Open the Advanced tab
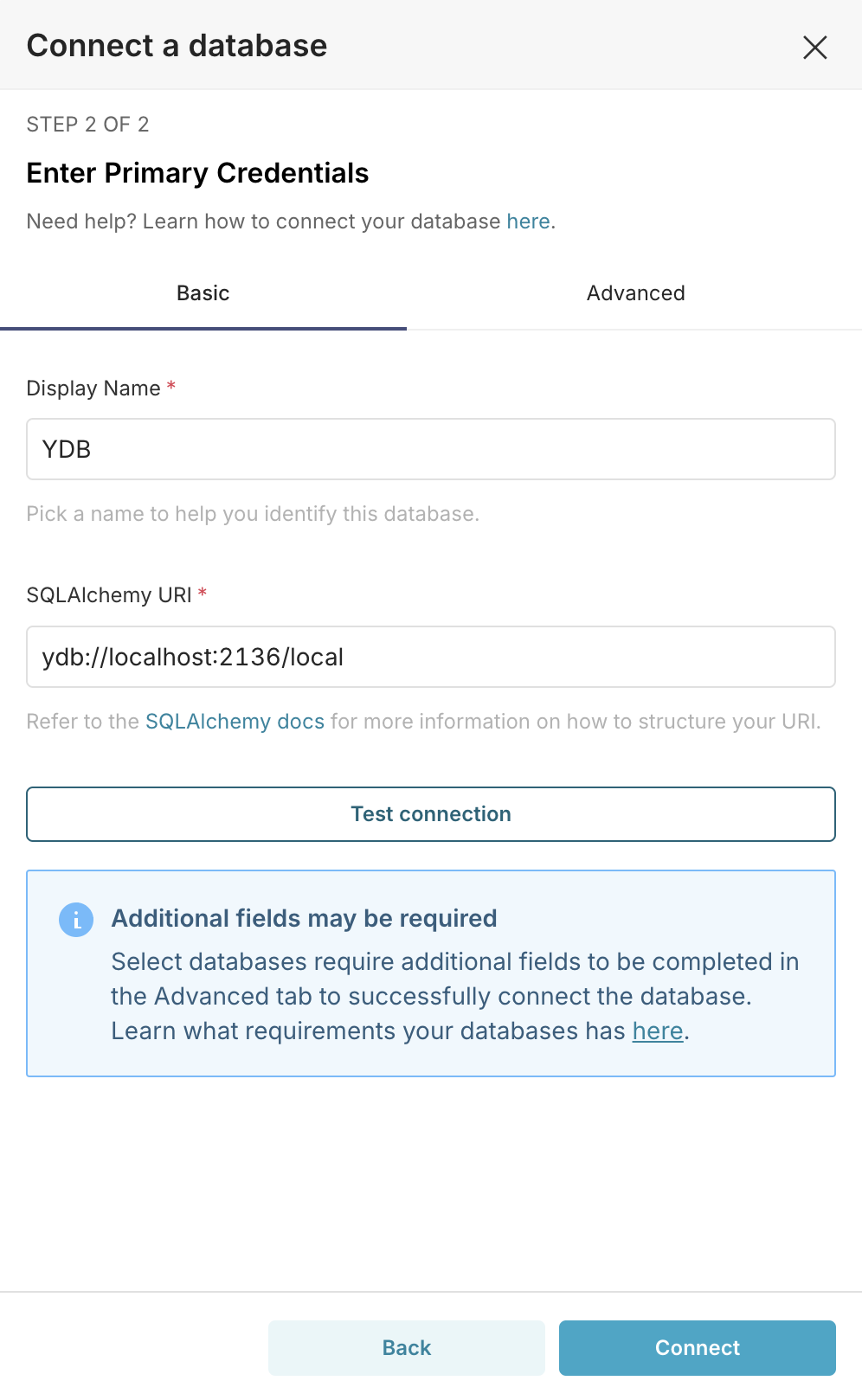This screenshot has width=862, height=1400. click(x=635, y=293)
